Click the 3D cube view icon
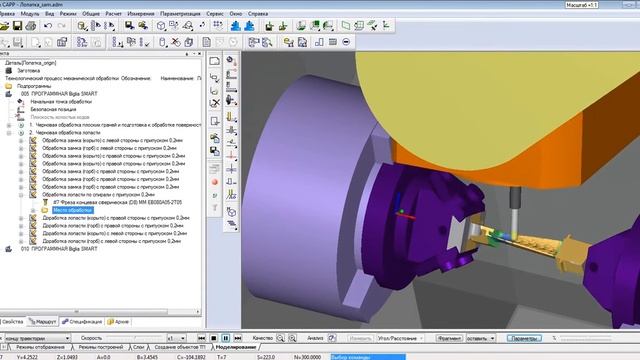This screenshot has height=360, width=640. tap(161, 26)
